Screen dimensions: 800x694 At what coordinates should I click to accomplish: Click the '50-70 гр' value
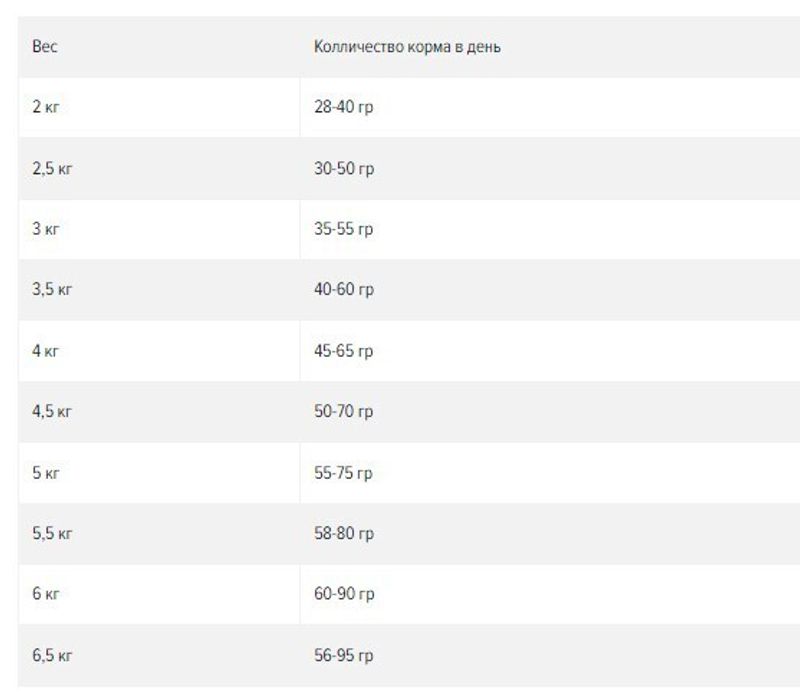[x=343, y=411]
